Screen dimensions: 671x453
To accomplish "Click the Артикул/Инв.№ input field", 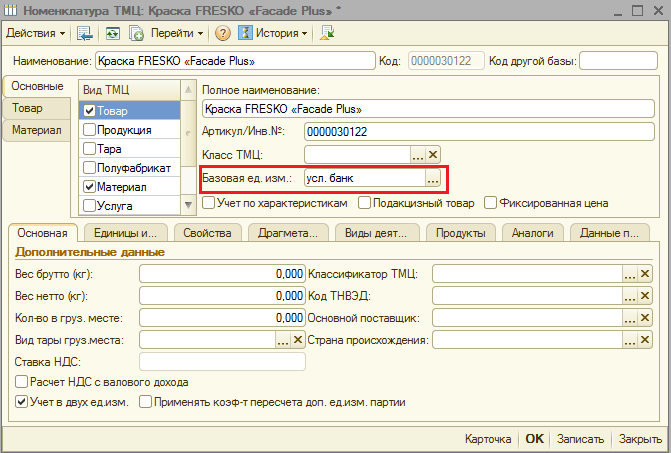I will 420,130.
